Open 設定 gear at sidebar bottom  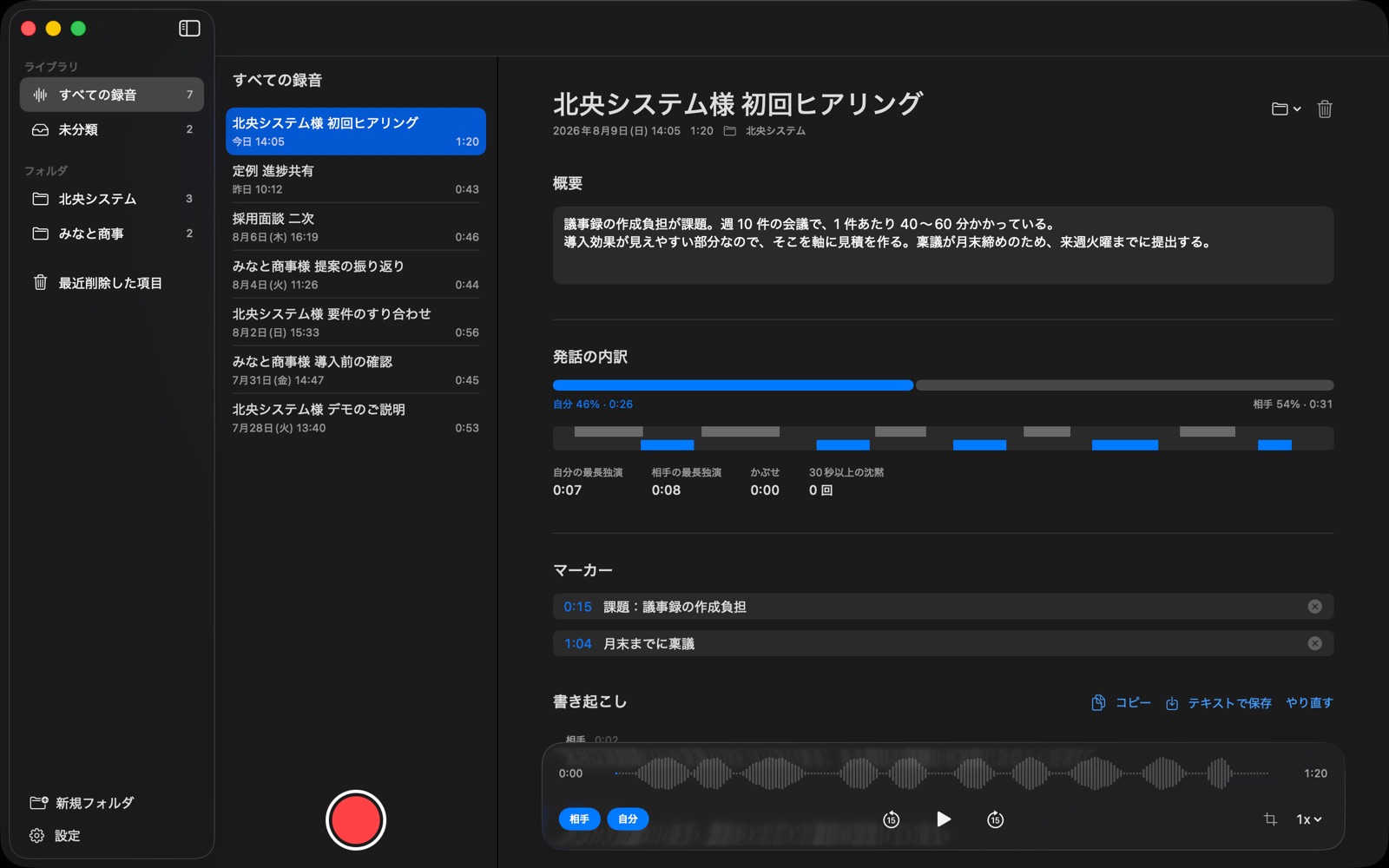[x=55, y=835]
